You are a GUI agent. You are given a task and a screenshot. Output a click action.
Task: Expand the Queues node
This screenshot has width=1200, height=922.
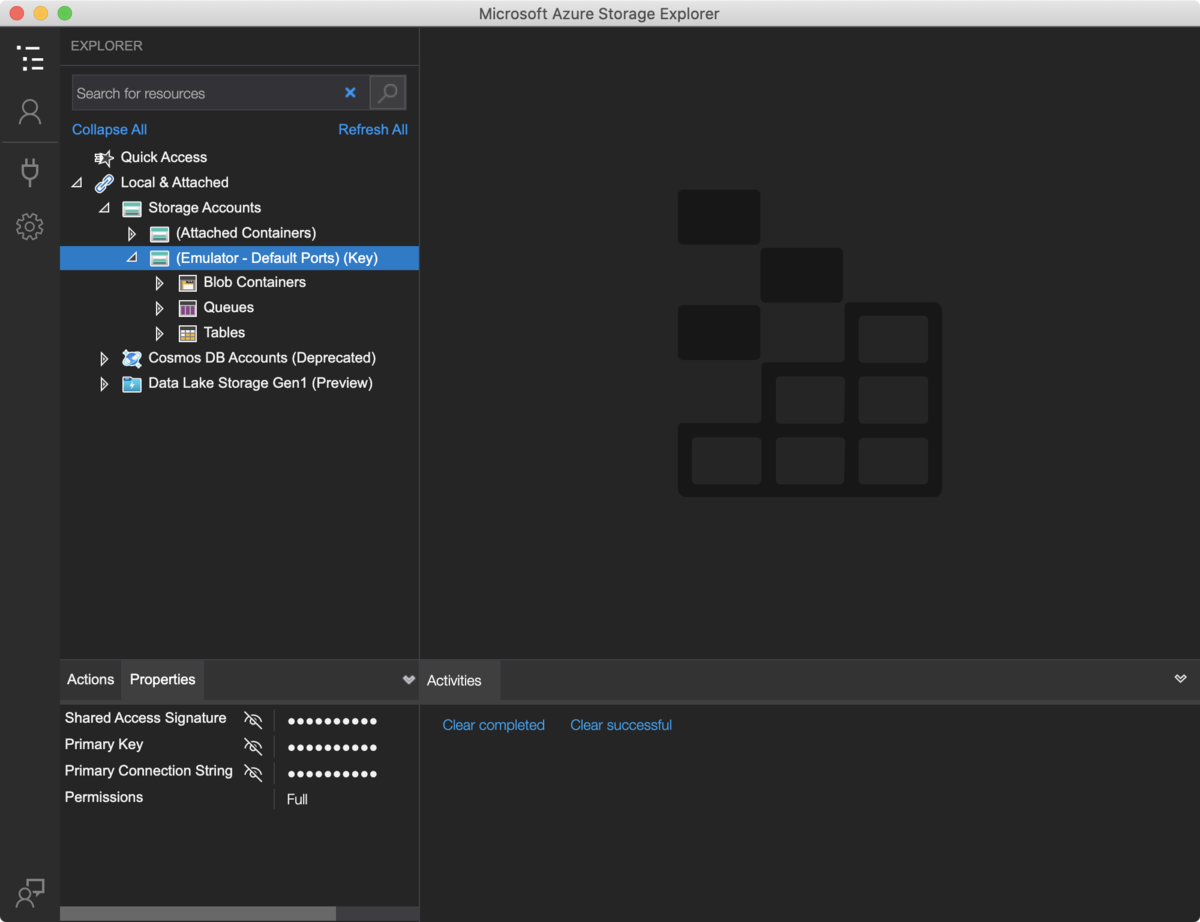[x=159, y=308]
